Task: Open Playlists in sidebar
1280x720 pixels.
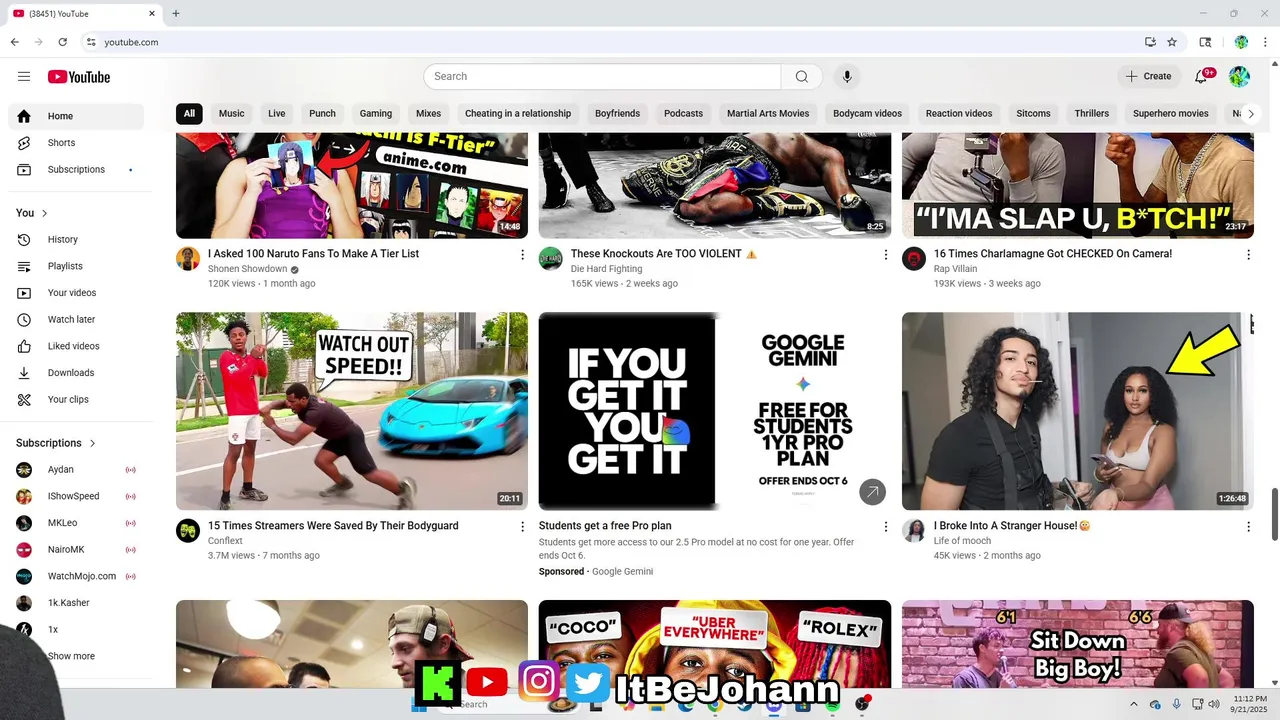Action: click(76, 266)
